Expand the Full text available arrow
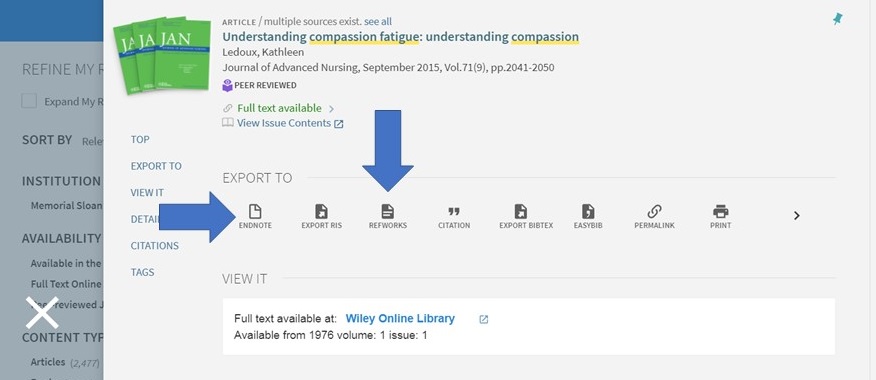The width and height of the screenshot is (876, 380). [331, 109]
